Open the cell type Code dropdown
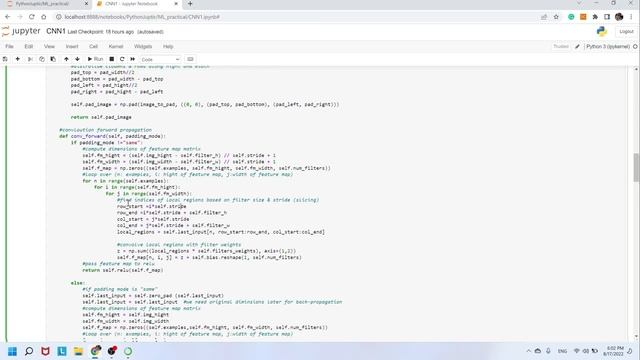The image size is (640, 360). pyautogui.click(x=160, y=60)
